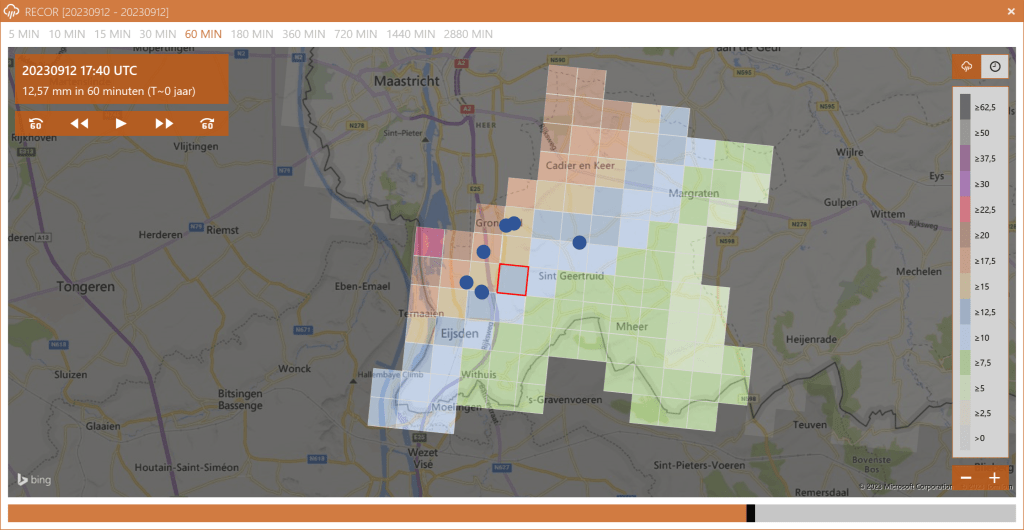Click the black timeline position marker
1024x530 pixels.
(751, 513)
